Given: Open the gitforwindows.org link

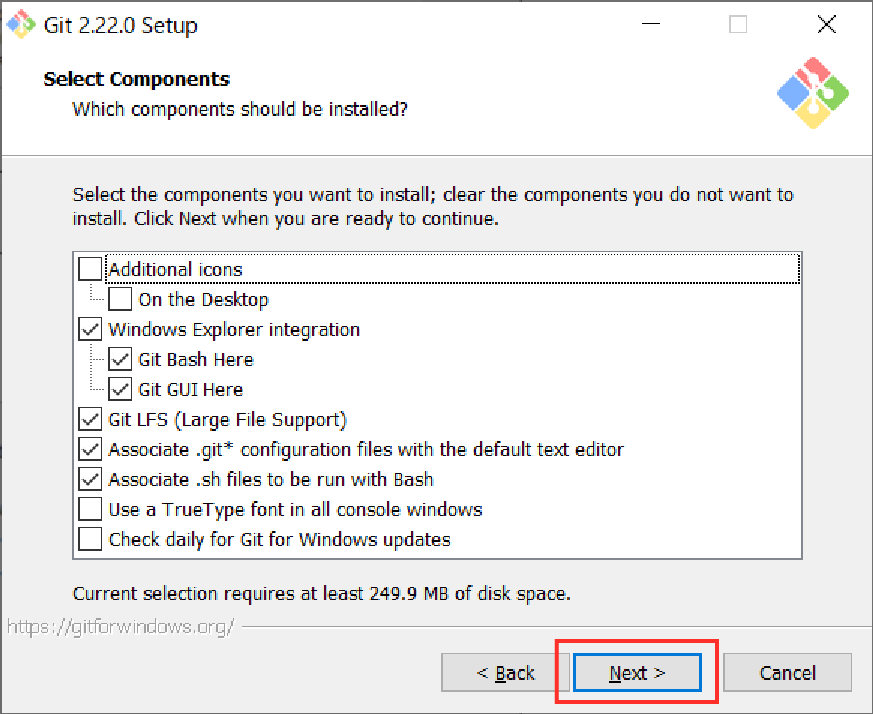Looking at the screenshot, I should click(120, 627).
